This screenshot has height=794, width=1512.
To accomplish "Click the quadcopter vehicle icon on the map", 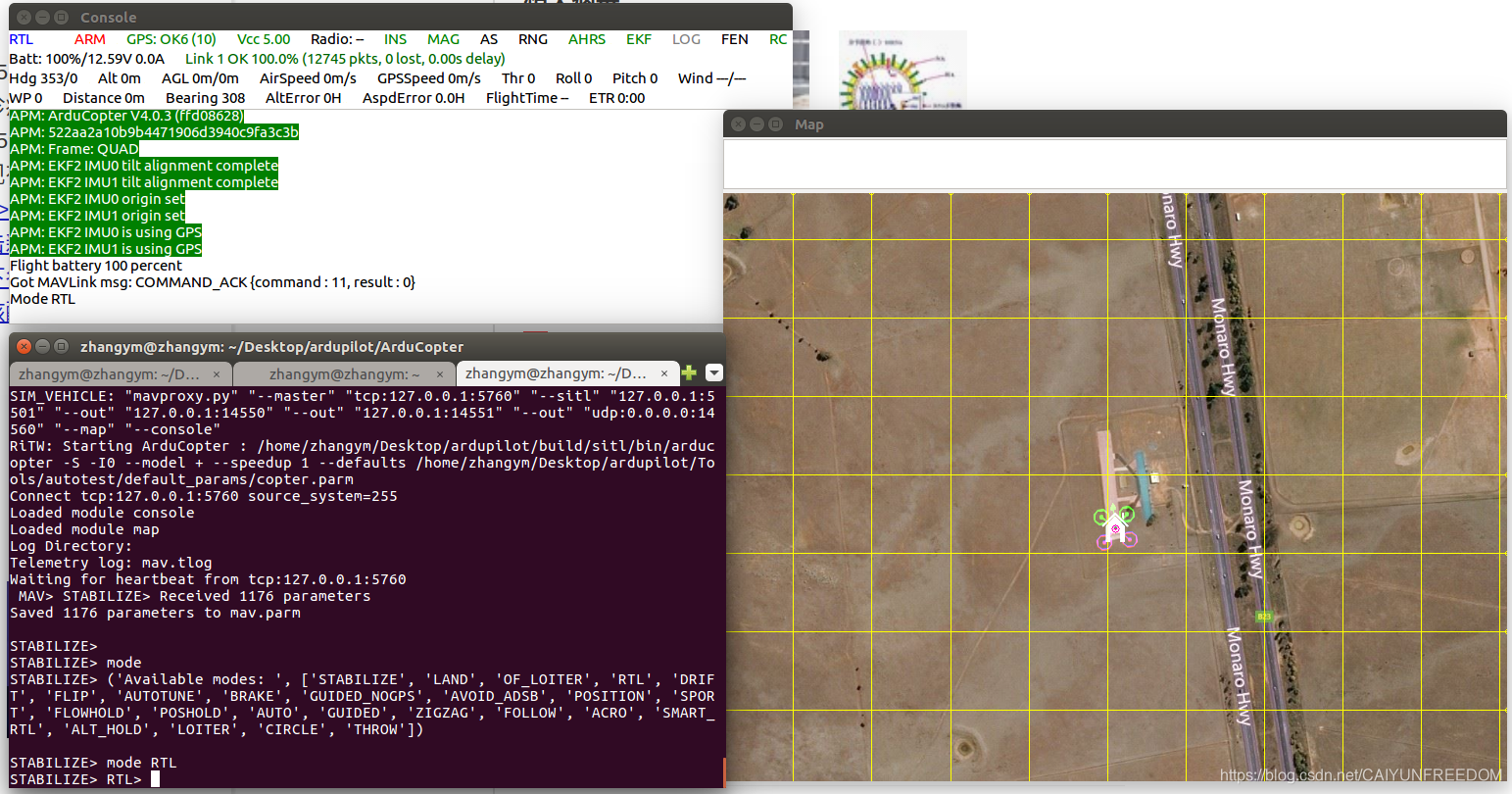I will [x=1115, y=527].
